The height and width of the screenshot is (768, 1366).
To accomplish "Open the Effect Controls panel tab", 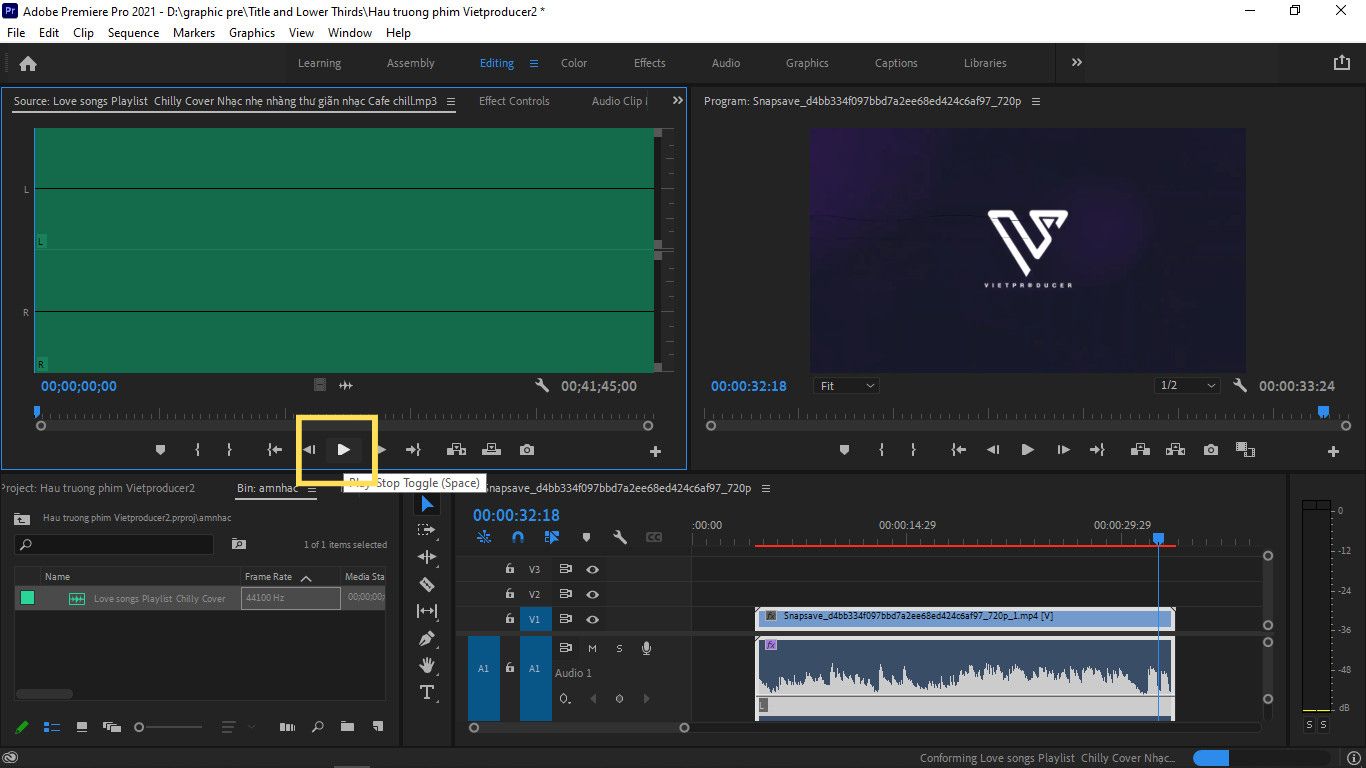I will click(514, 101).
